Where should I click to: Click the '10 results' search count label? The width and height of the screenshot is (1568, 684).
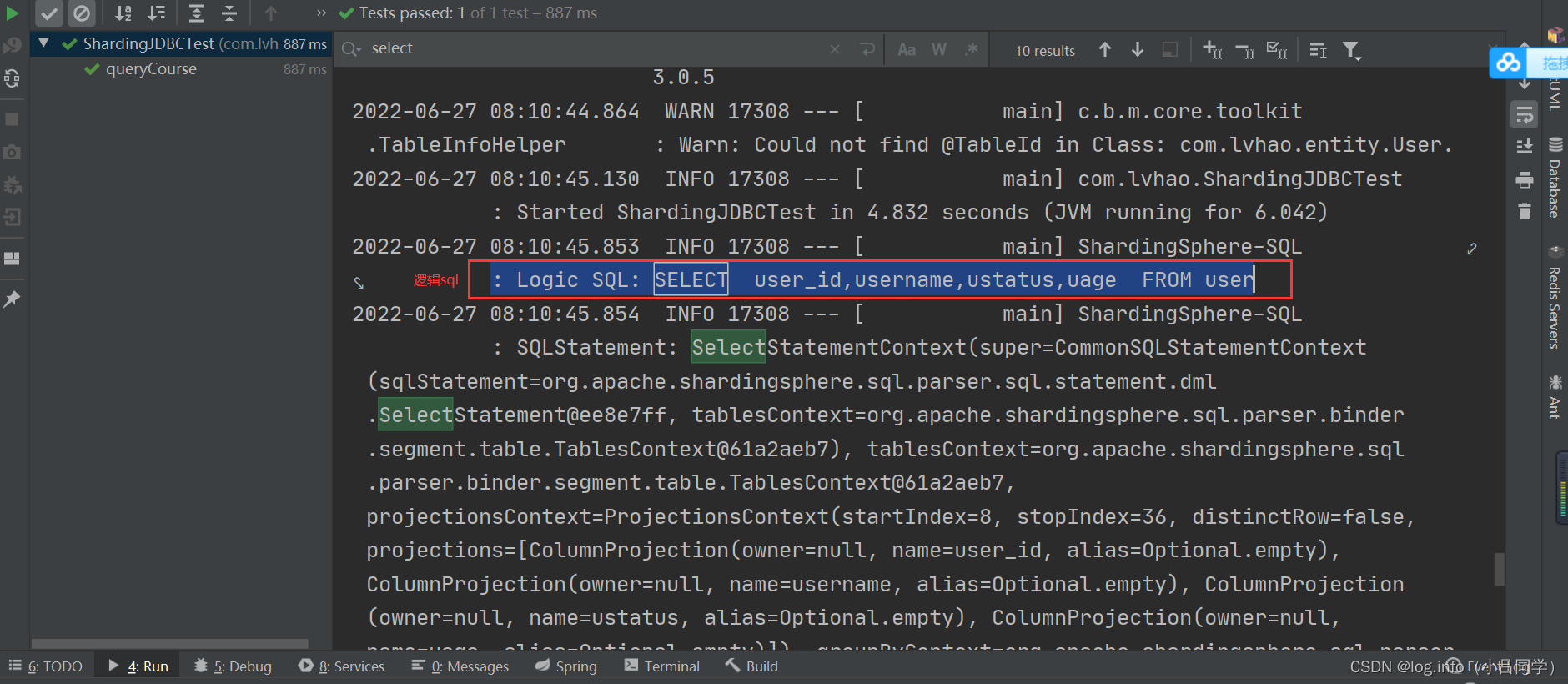[x=1045, y=51]
